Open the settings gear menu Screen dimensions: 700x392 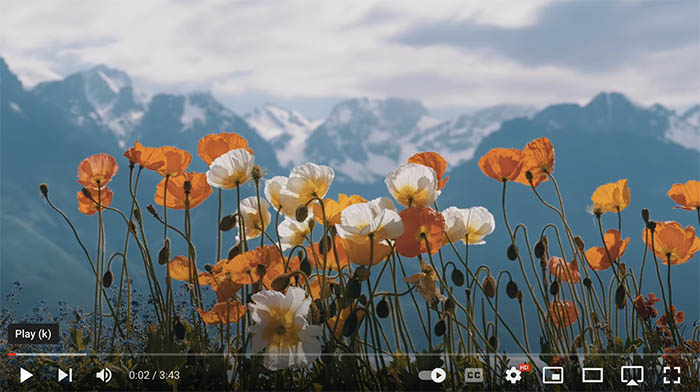coord(513,375)
